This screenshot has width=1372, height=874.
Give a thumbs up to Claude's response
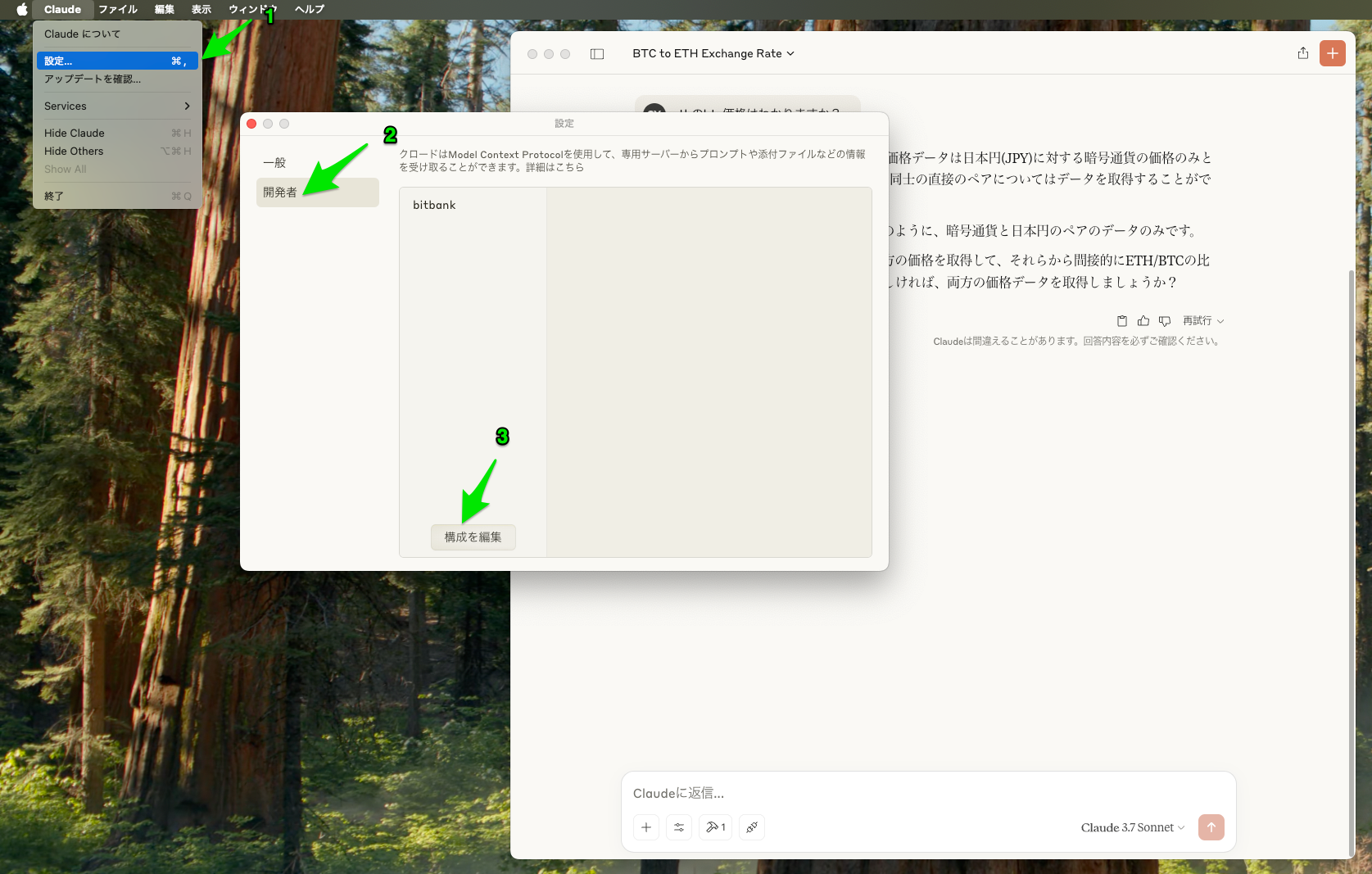(x=1143, y=320)
